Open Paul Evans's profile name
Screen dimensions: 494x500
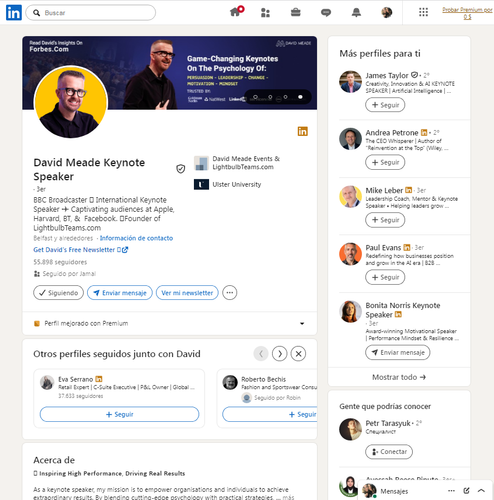click(383, 248)
